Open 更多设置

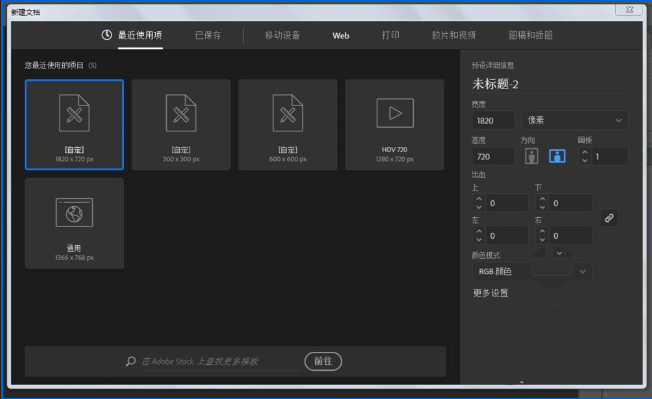point(491,293)
